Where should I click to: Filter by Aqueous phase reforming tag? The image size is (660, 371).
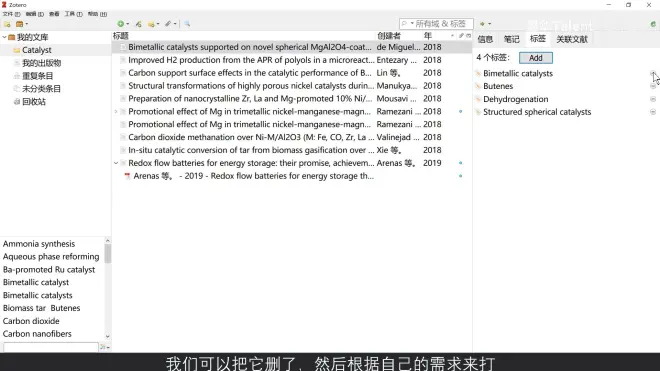[x=51, y=256]
